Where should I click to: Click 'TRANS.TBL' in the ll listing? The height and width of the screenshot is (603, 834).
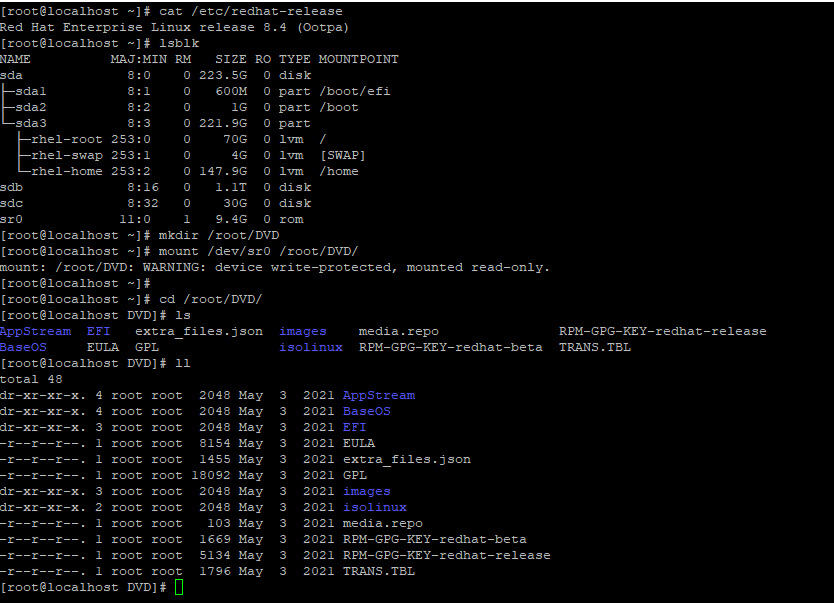379,571
